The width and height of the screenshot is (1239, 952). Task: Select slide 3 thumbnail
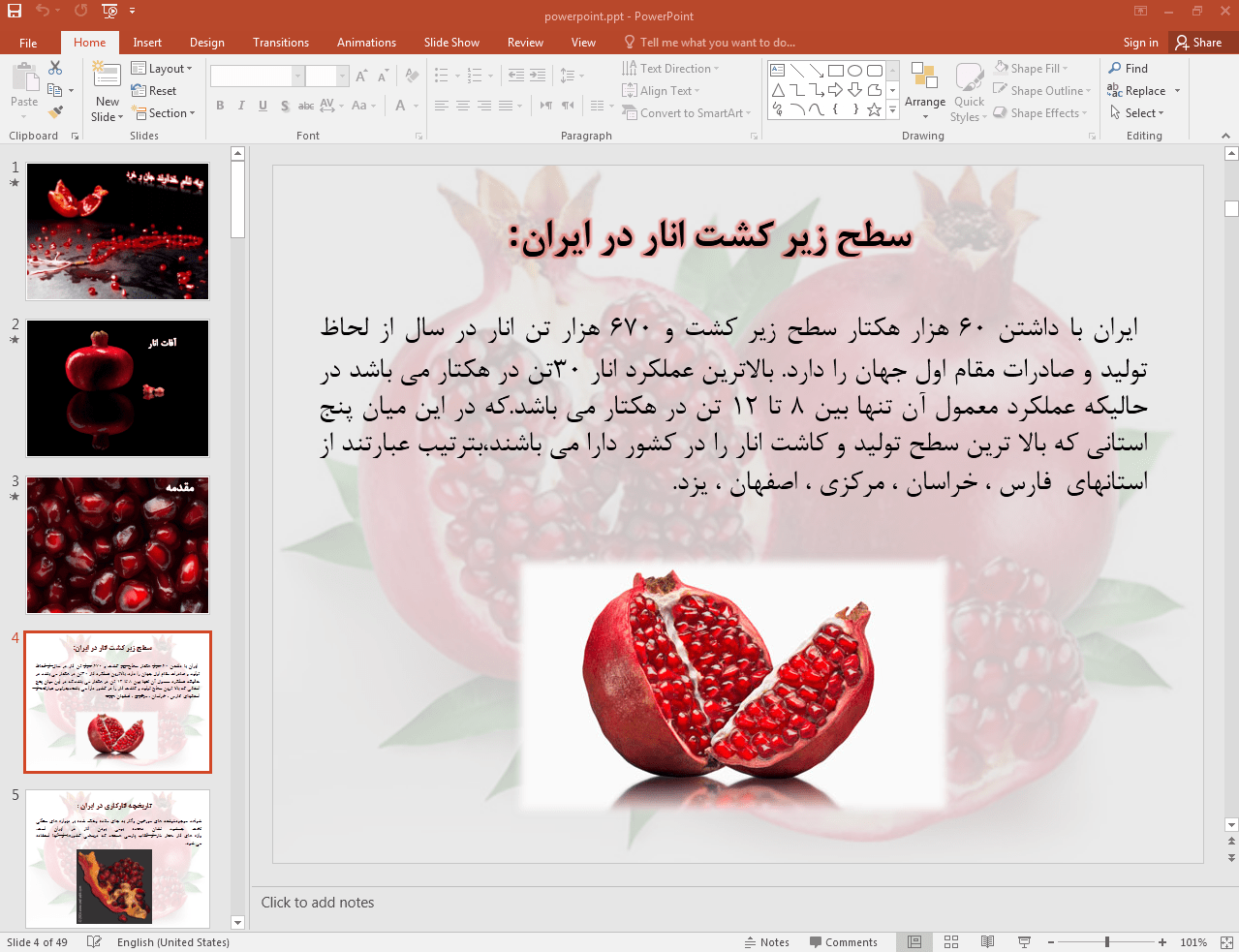(117, 545)
